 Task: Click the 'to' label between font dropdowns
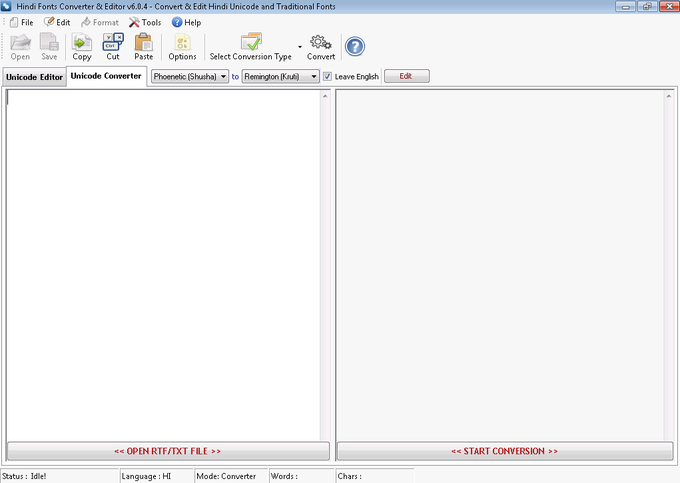235,77
